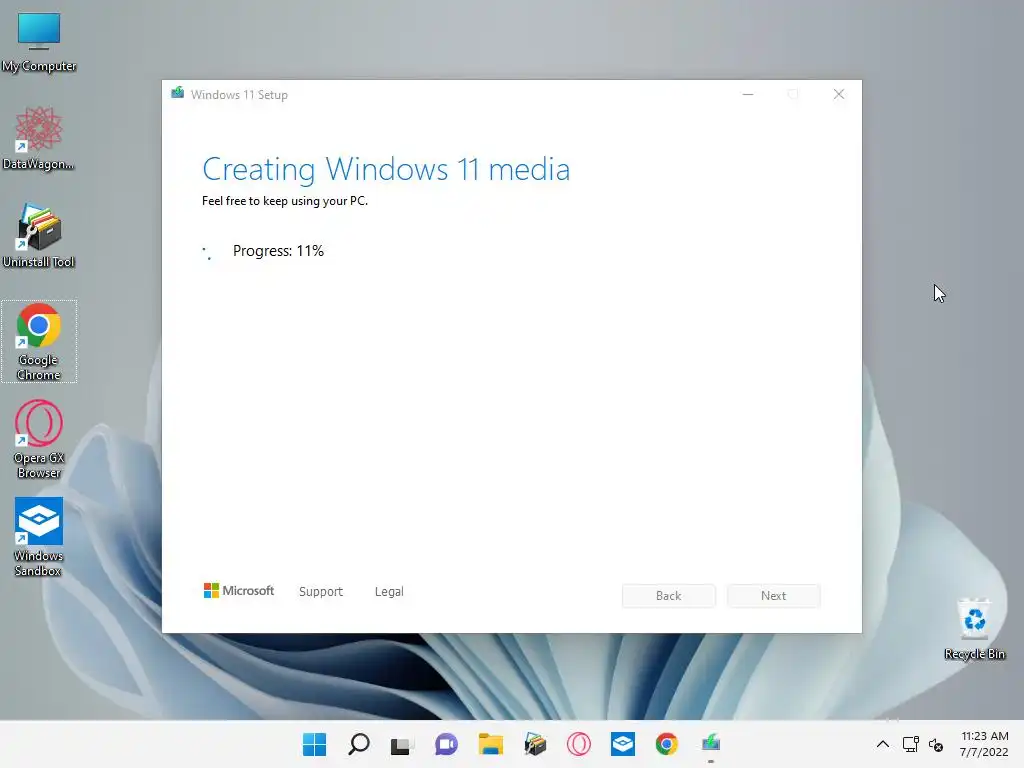Click 'Feel free to keep using your PC.'
This screenshot has height=768, width=1024.
(285, 201)
